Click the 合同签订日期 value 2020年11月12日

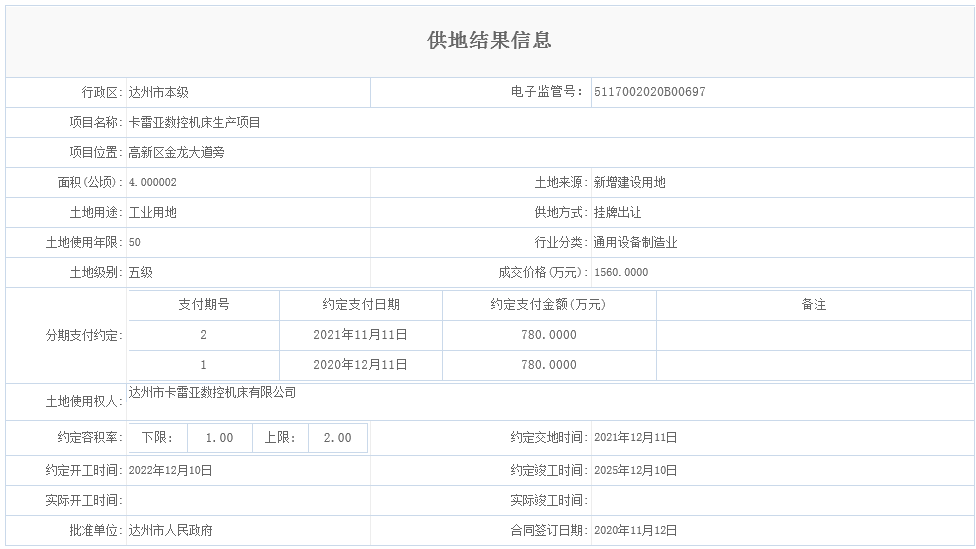pos(636,530)
